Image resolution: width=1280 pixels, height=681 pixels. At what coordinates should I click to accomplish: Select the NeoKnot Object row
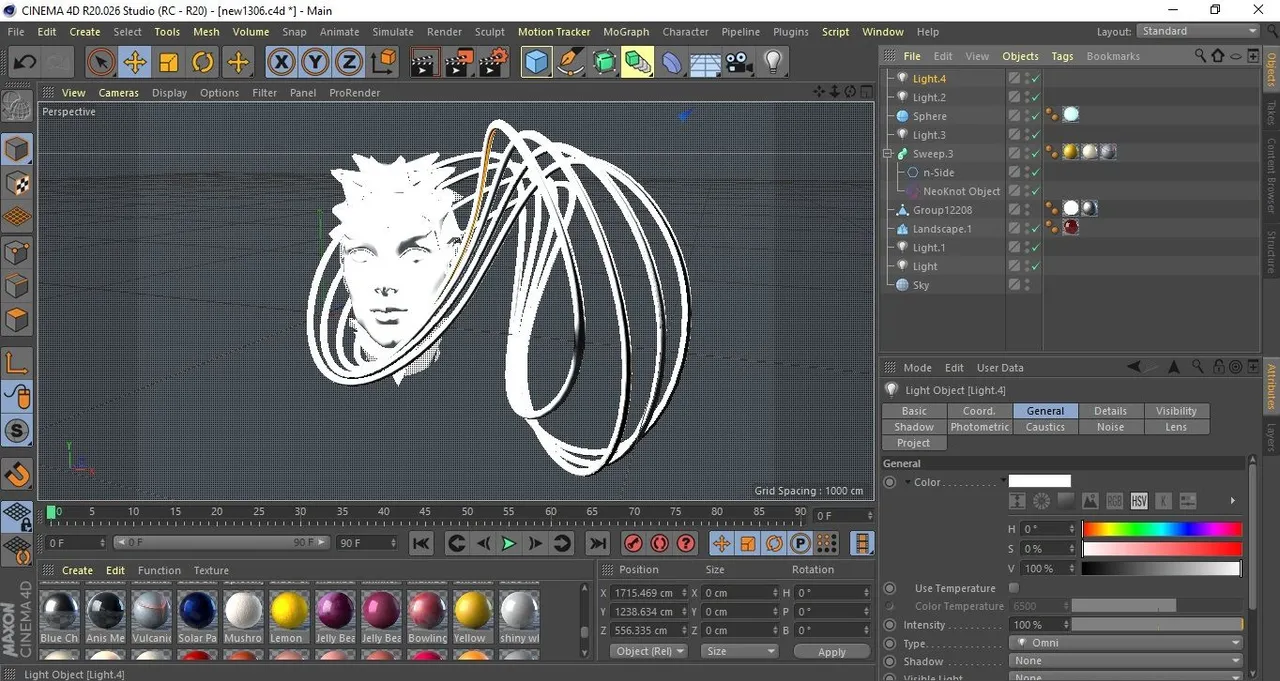[961, 191]
